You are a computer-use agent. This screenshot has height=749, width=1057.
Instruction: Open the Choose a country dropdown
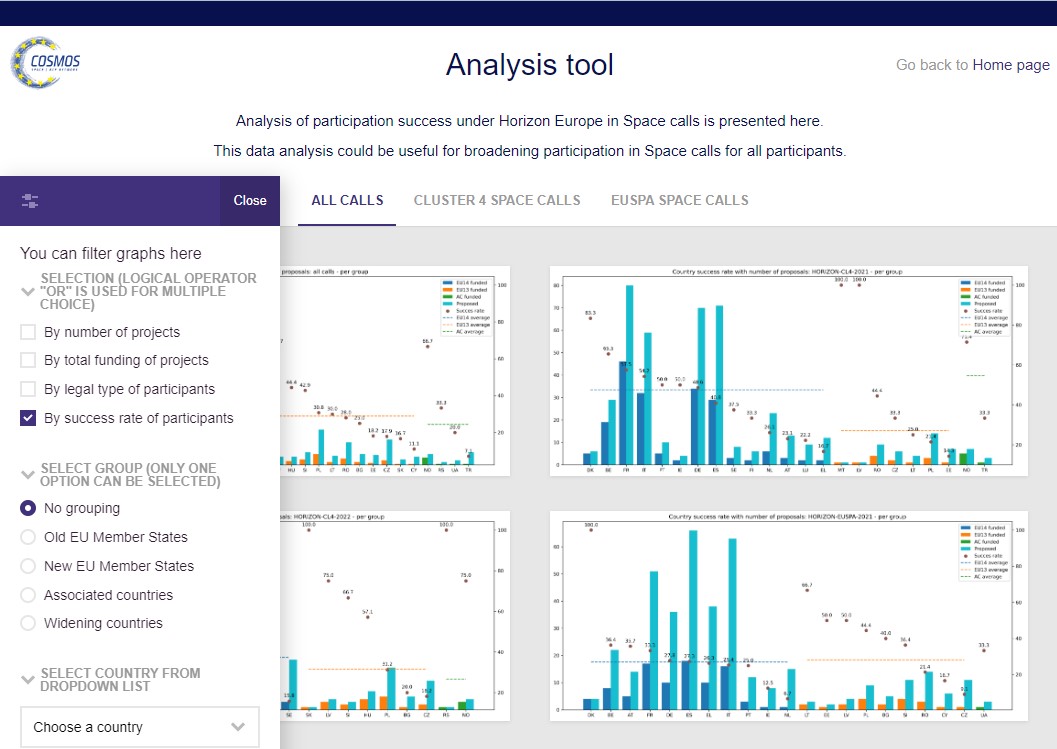[x=139, y=727]
